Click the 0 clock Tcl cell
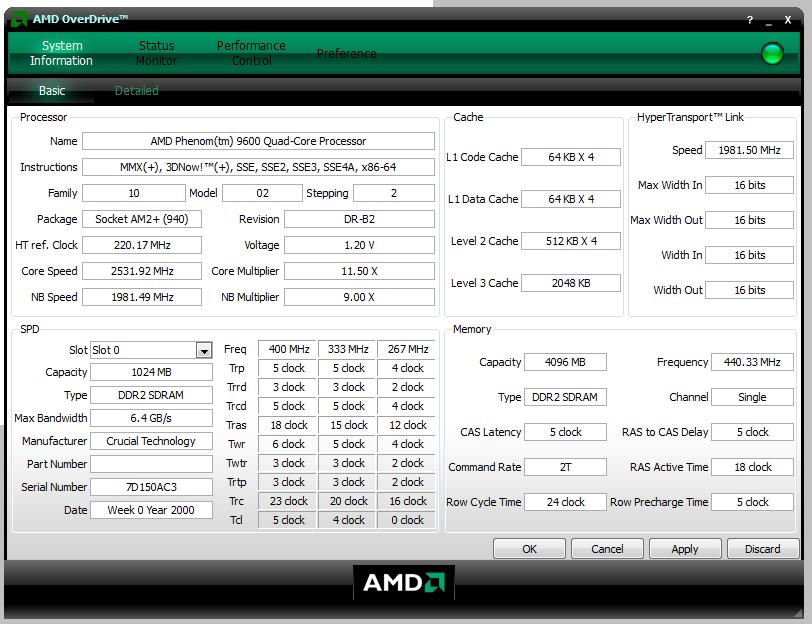The image size is (812, 624). (408, 520)
